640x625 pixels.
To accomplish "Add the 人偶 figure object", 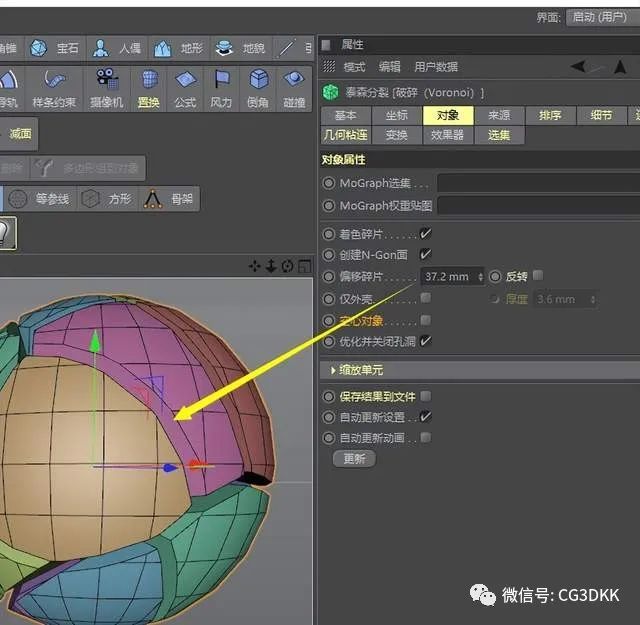I will click(x=117, y=49).
